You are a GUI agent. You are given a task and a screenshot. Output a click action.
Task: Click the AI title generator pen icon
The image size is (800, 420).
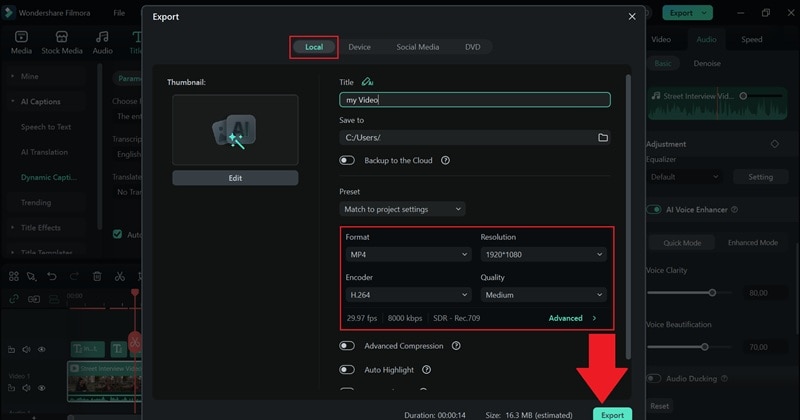coord(367,82)
